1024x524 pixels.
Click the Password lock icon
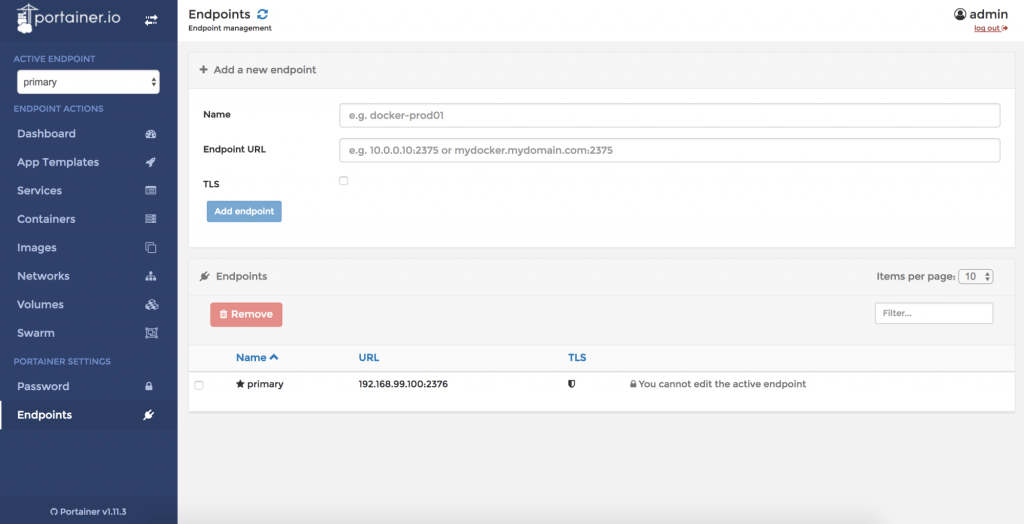point(149,387)
